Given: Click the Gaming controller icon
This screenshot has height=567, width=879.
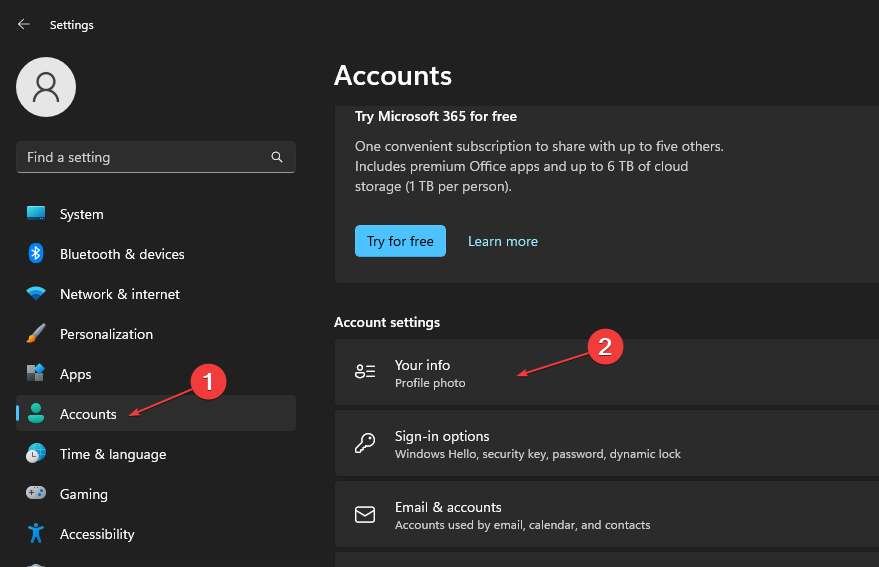Looking at the screenshot, I should pyautogui.click(x=36, y=493).
